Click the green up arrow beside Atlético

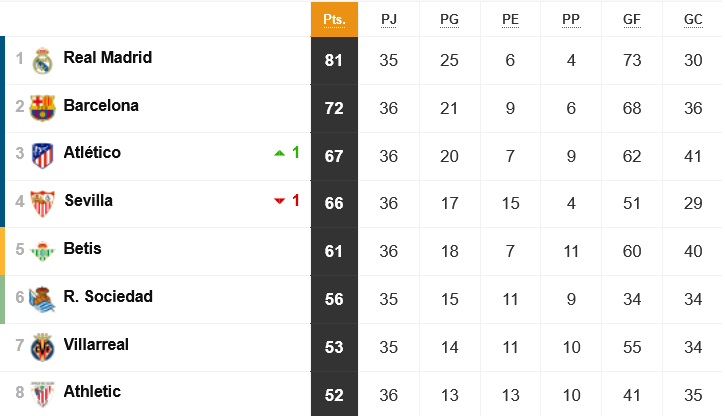(x=279, y=153)
